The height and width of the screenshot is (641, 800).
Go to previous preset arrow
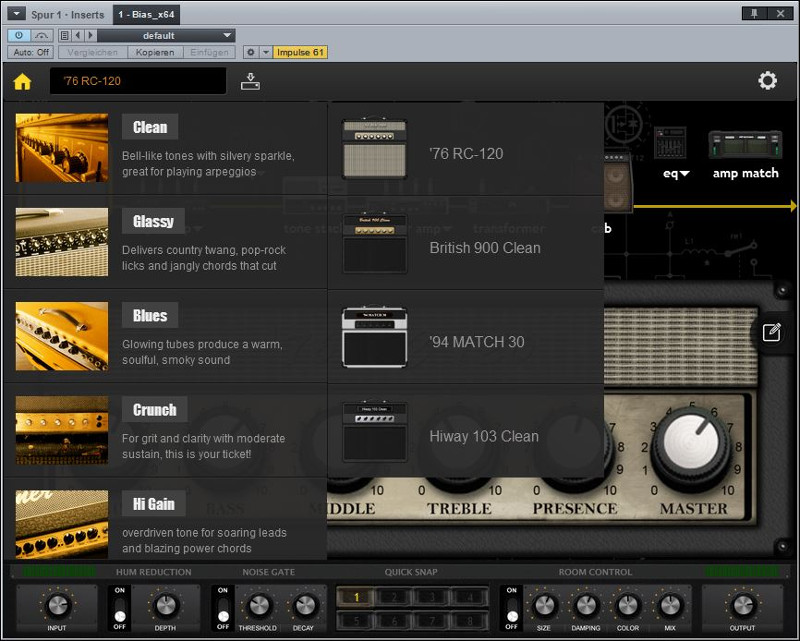click(x=78, y=35)
